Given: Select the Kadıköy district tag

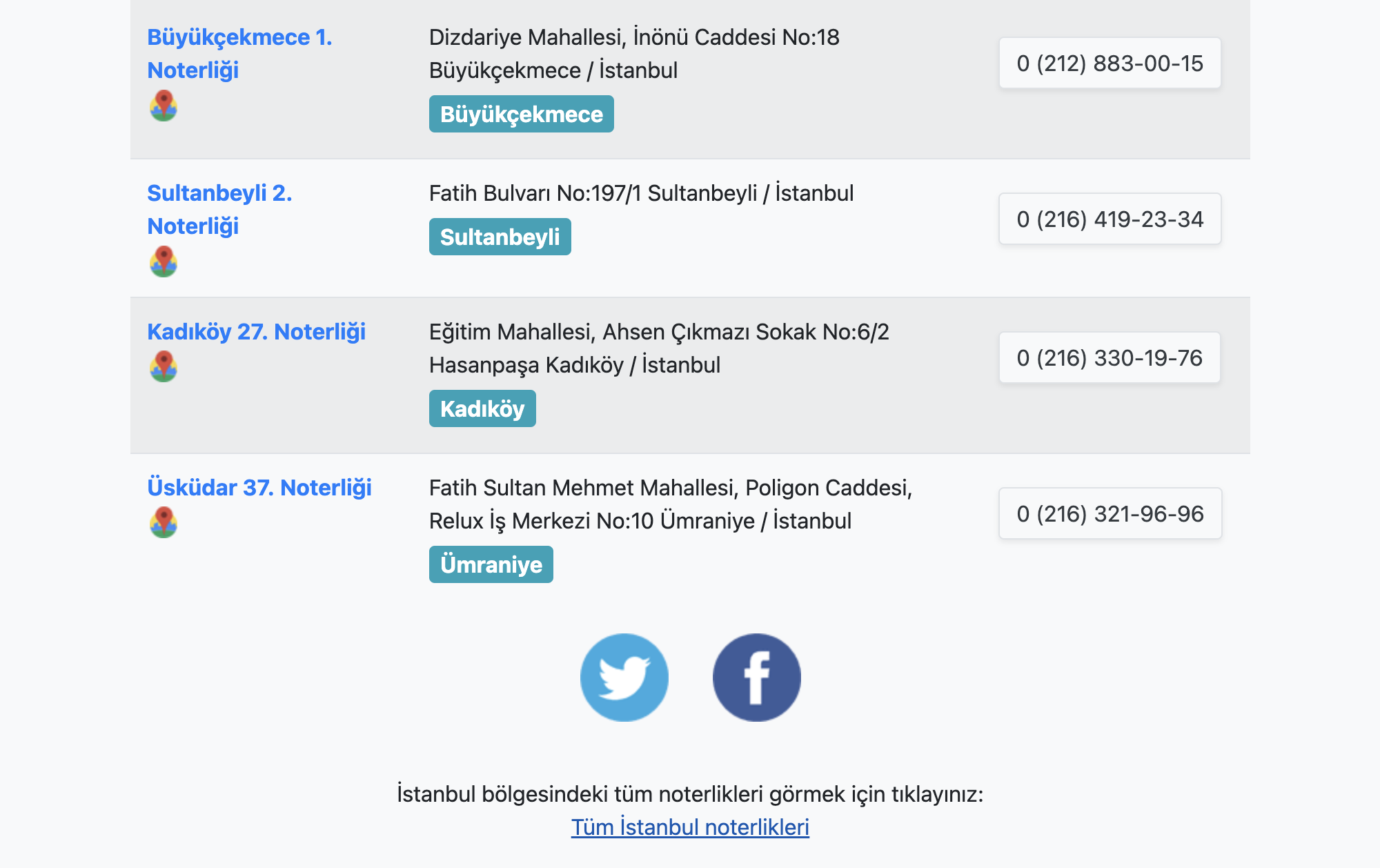Looking at the screenshot, I should pyautogui.click(x=482, y=408).
